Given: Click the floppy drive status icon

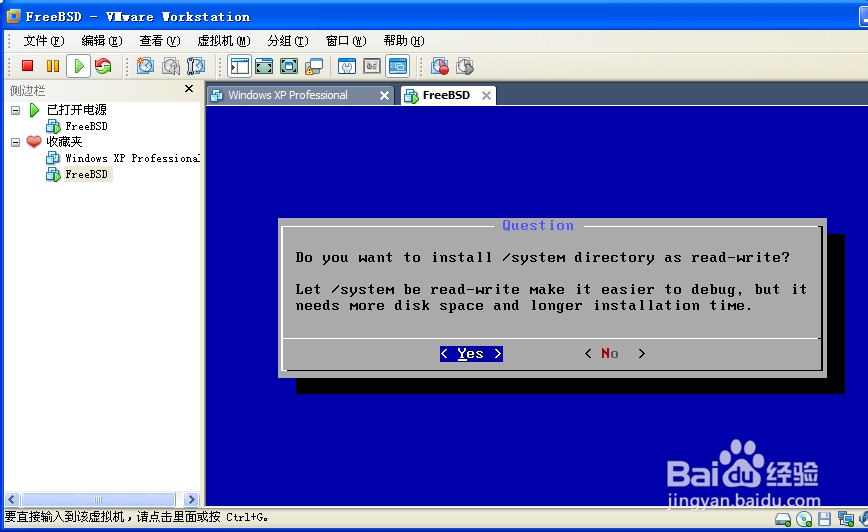Looking at the screenshot, I should pos(824,519).
